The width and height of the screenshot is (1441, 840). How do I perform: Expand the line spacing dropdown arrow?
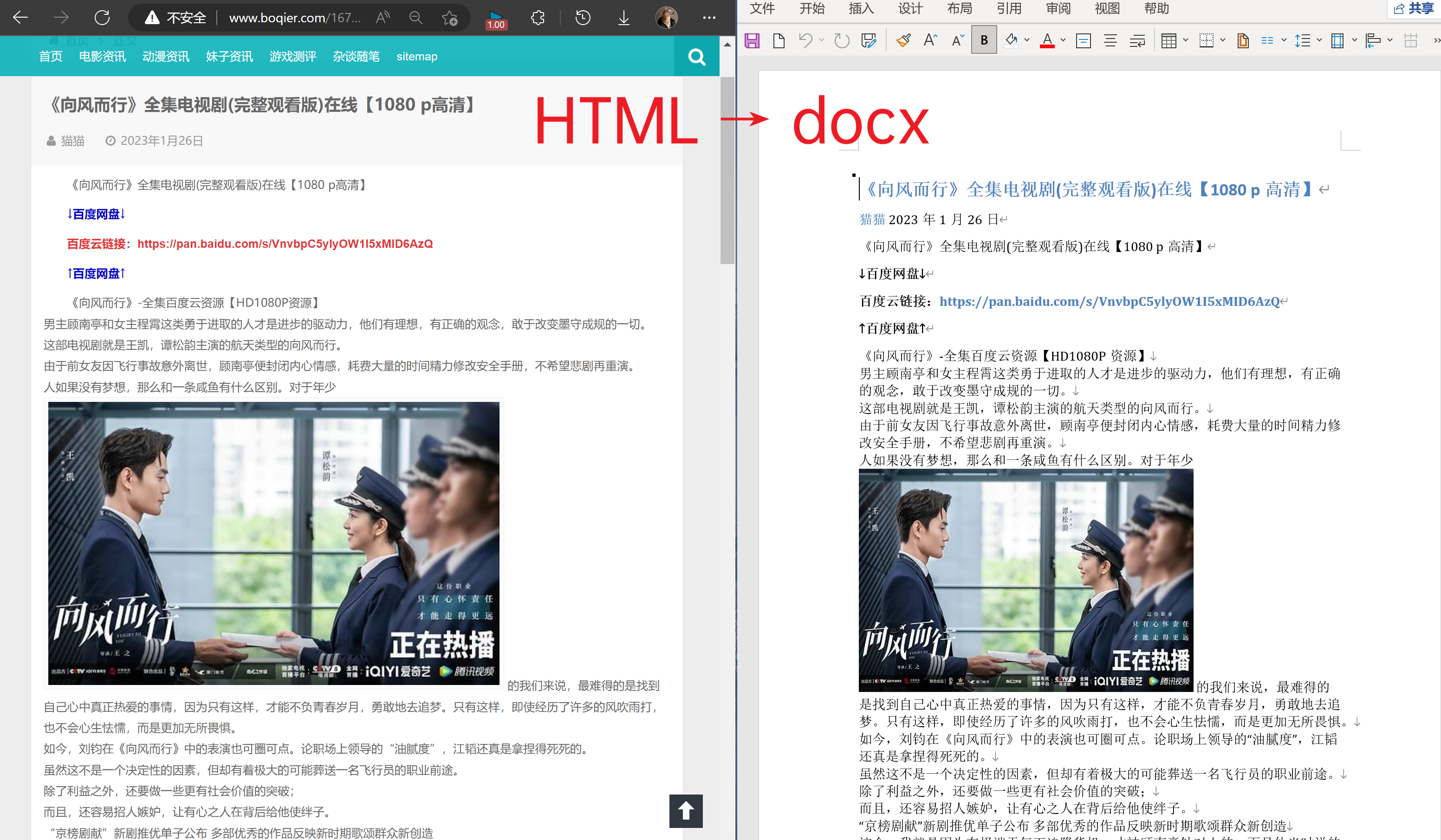tap(1319, 40)
